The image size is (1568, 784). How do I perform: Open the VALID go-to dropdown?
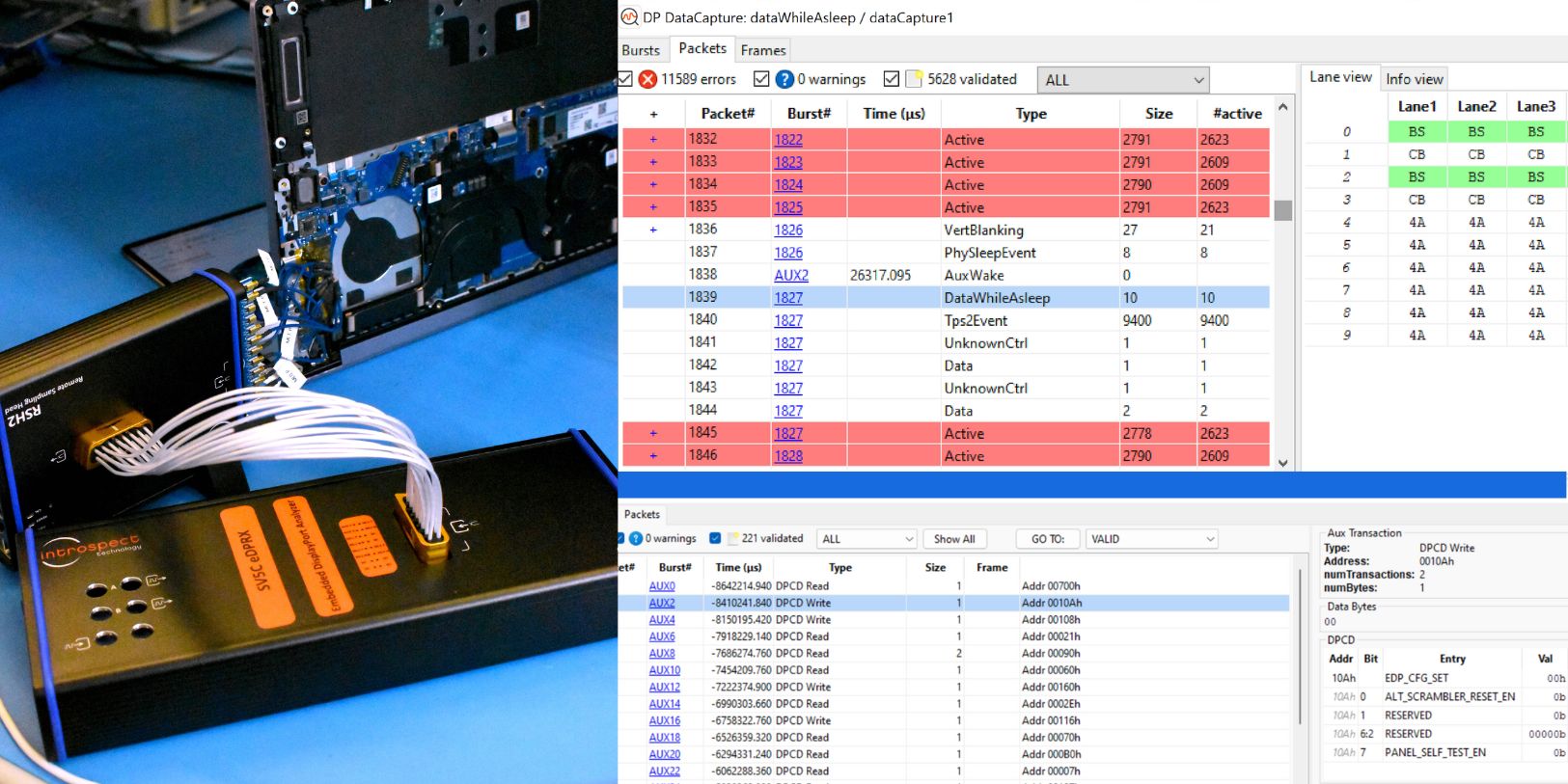tap(1152, 539)
